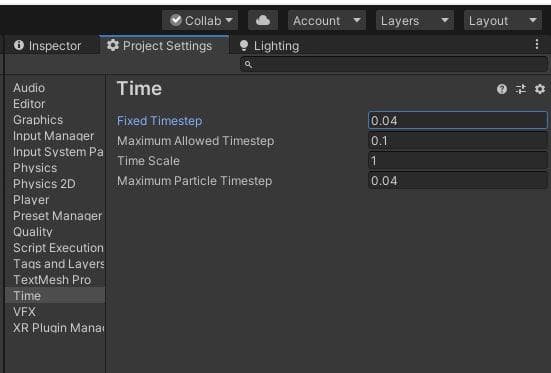Switch to the Inspector tab
Screen dimensions: 551x373
click(x=47, y=46)
